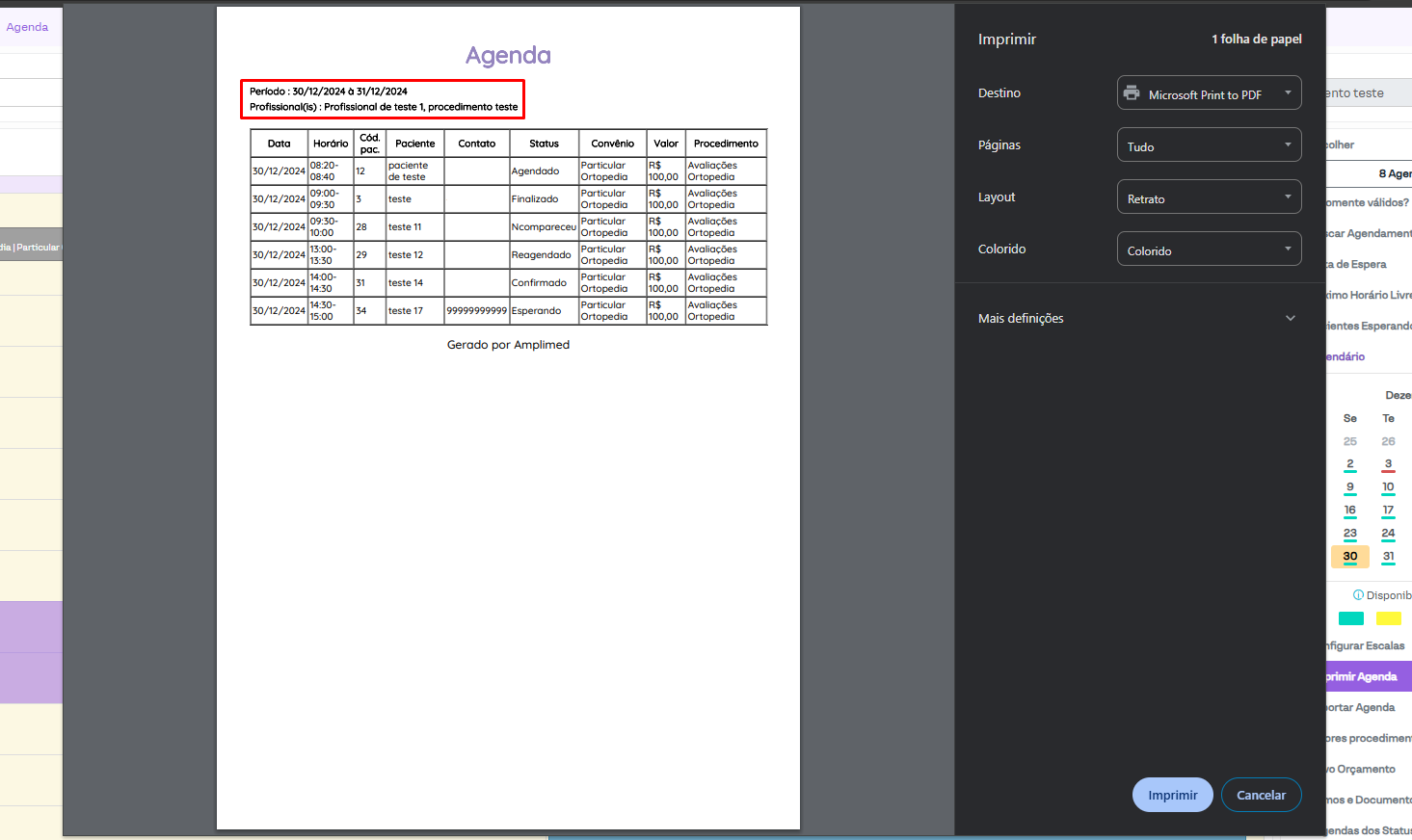Select day 24 in the calendar
The width and height of the screenshot is (1412, 840).
click(x=1388, y=534)
